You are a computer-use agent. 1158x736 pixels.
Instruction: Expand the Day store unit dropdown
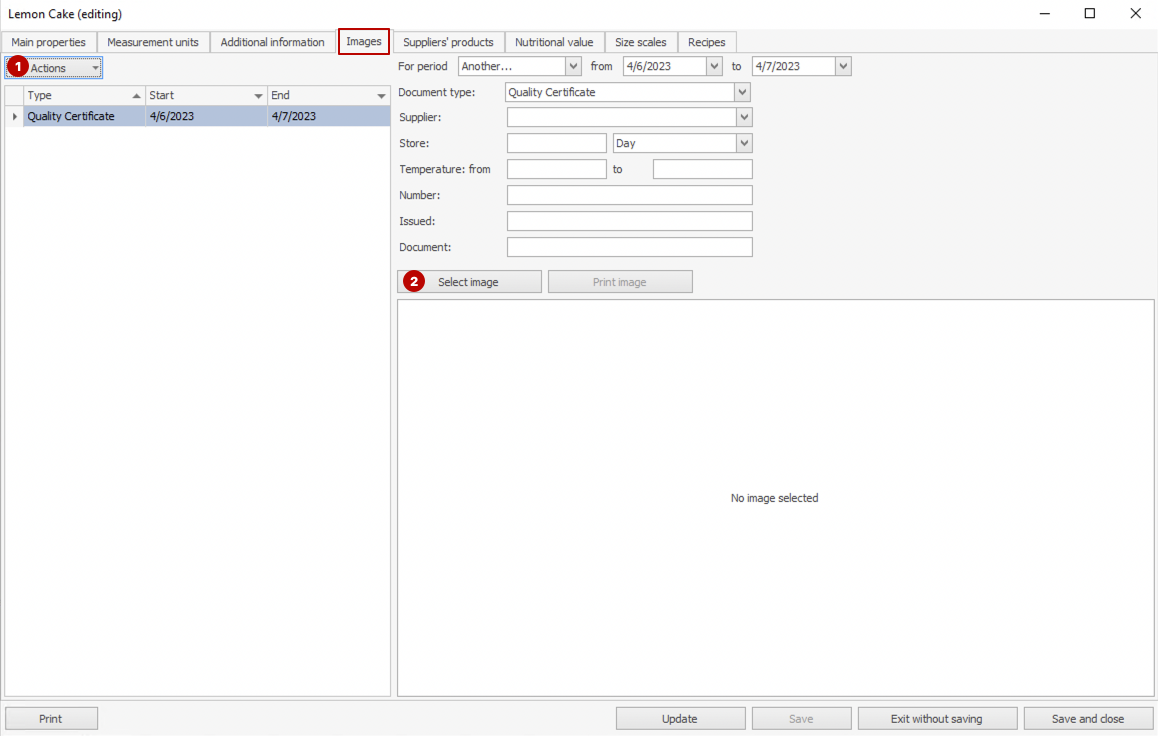(x=744, y=143)
